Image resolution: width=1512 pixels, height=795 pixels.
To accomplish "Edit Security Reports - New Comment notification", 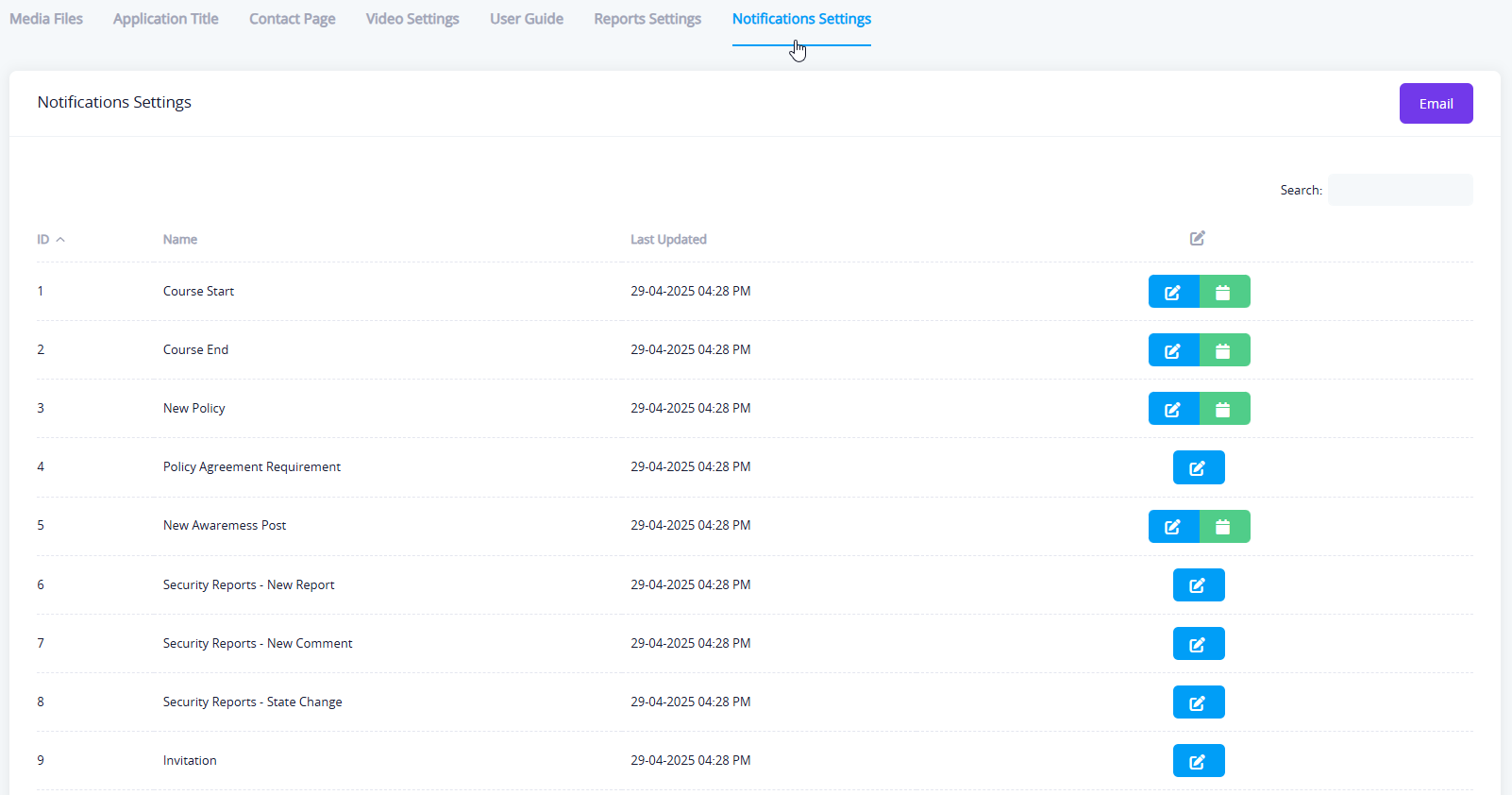I will (x=1198, y=644).
